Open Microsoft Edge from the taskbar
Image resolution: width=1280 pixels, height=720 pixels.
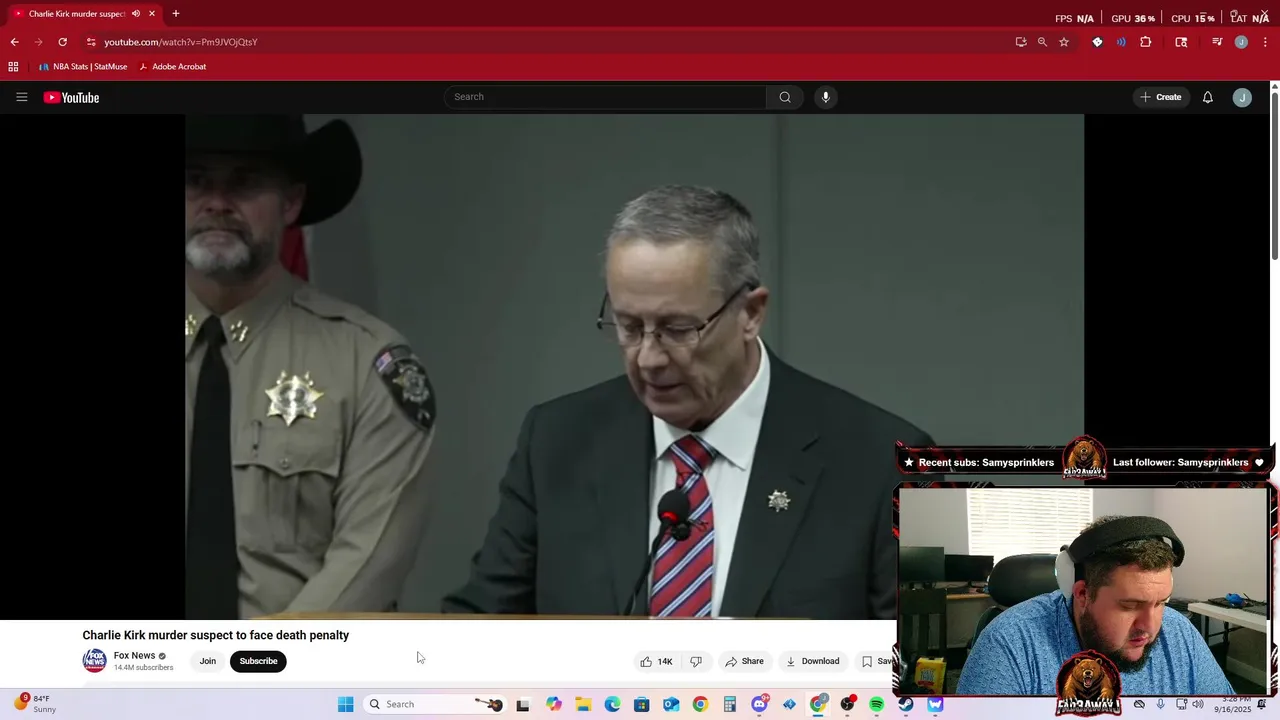click(x=612, y=704)
